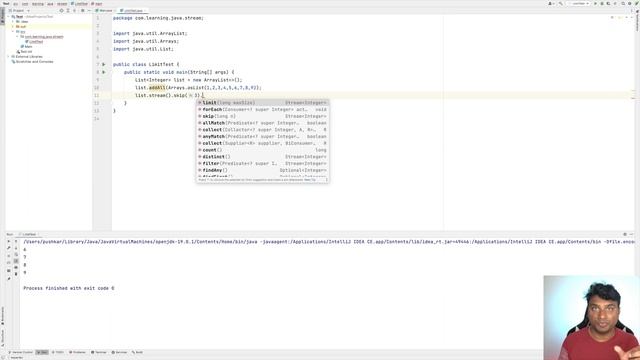Open Build tool window
Image resolution: width=640 pixels, height=360 pixels.
pyautogui.click(x=137, y=352)
